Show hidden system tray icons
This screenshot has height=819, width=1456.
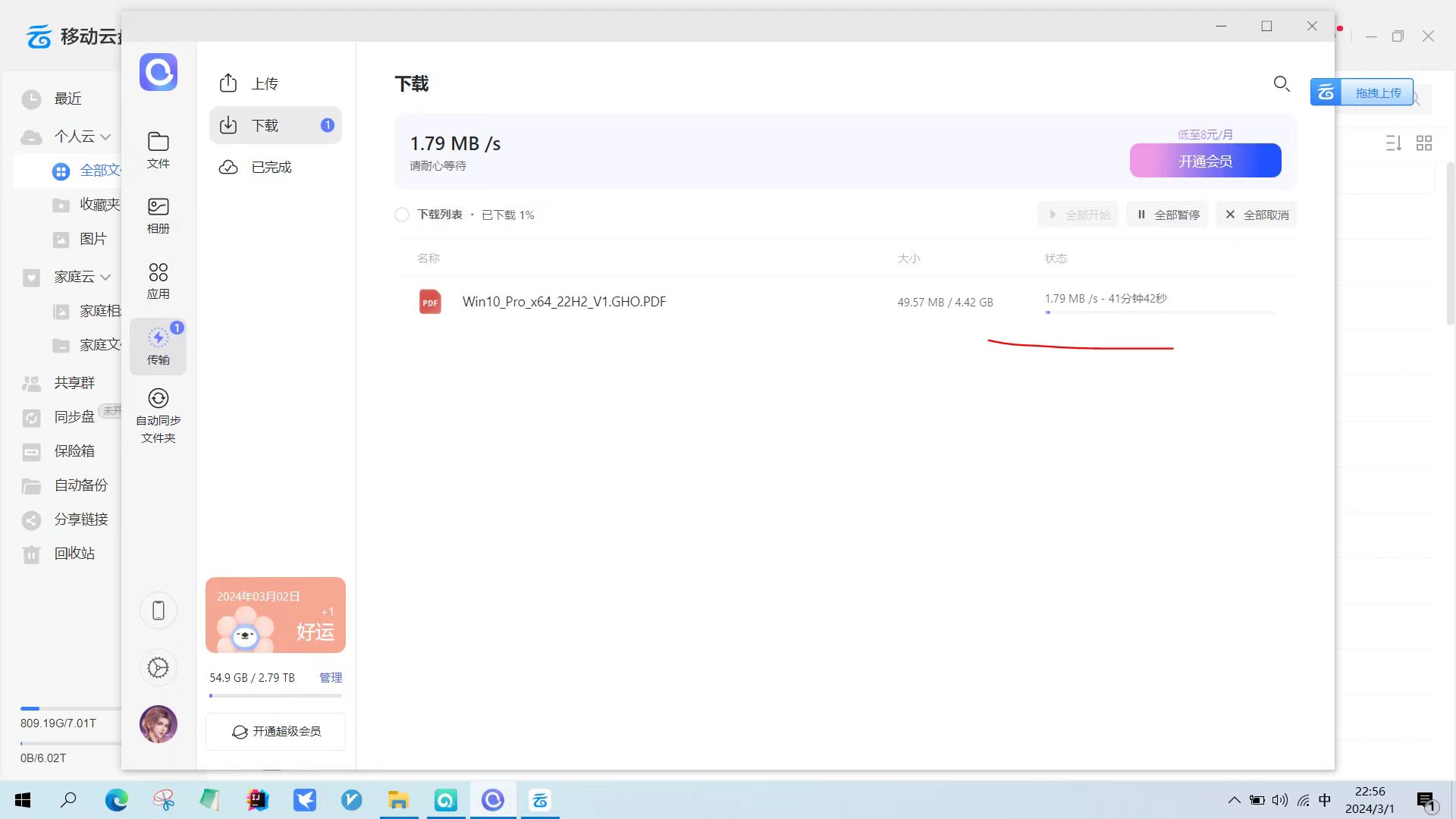[1235, 800]
